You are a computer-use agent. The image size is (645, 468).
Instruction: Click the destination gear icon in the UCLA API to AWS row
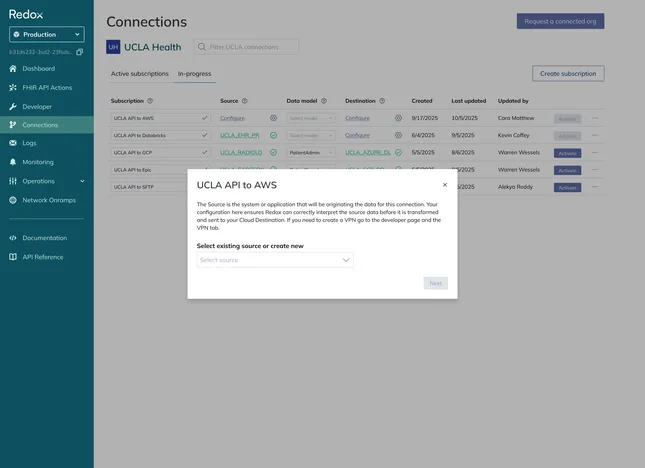click(398, 118)
